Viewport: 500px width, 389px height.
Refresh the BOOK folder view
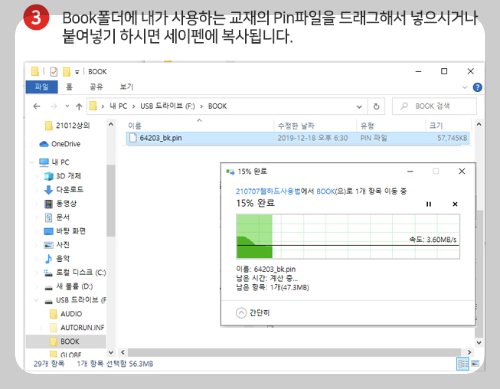376,107
